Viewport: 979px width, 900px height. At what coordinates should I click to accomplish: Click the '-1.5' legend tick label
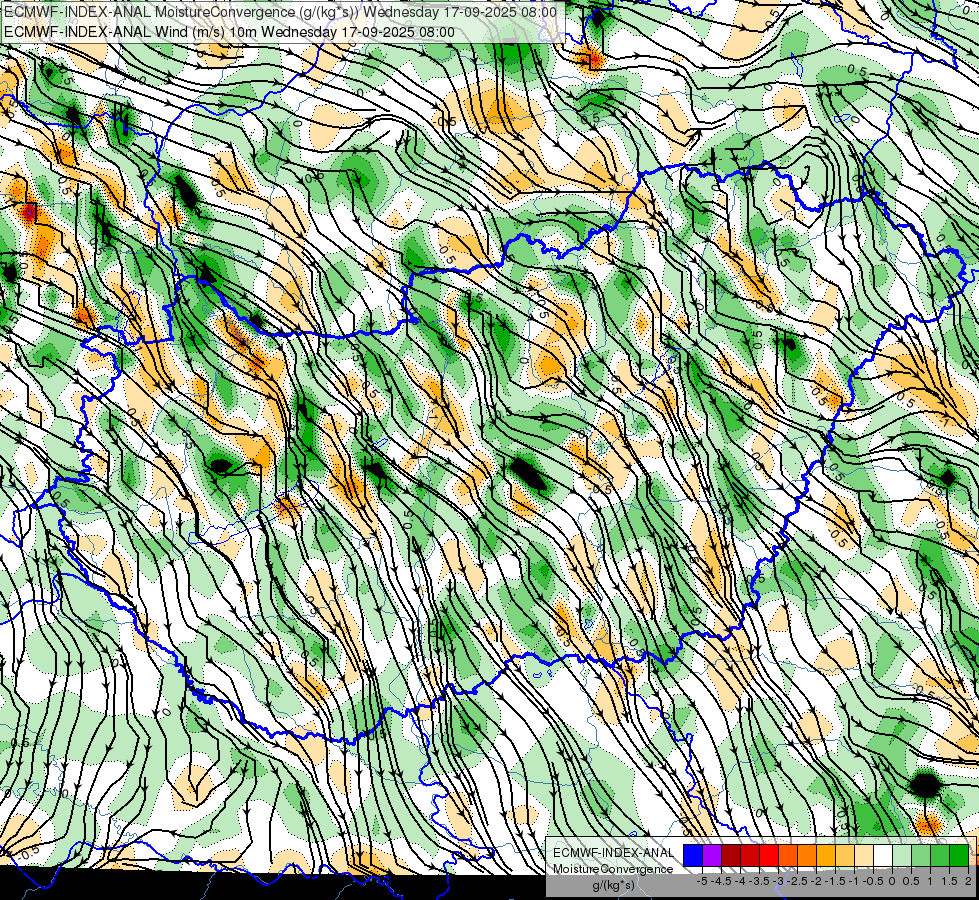click(835, 881)
